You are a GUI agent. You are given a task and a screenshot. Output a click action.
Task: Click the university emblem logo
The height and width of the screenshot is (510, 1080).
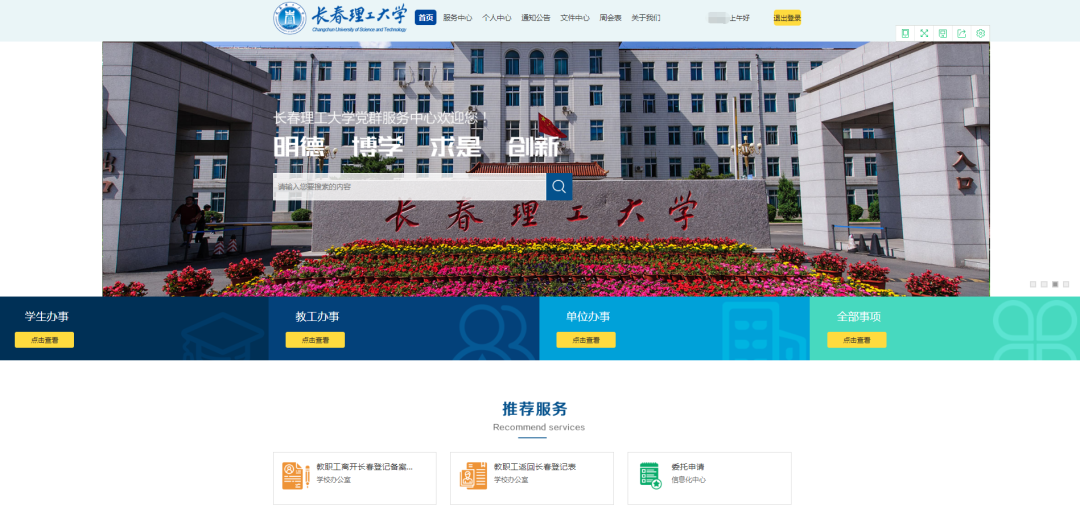[x=290, y=18]
